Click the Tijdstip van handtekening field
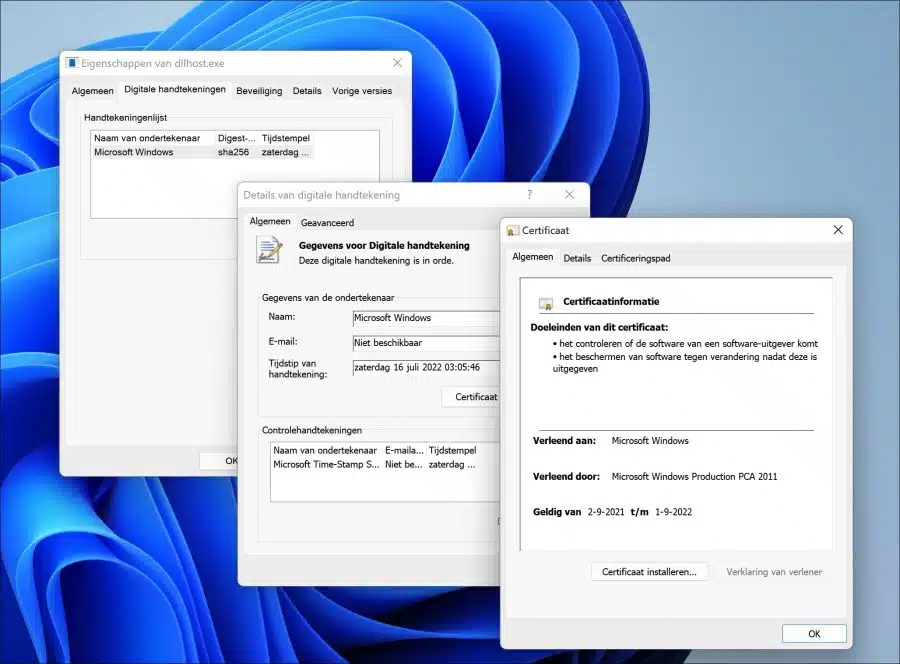Viewport: 900px width, 664px height. coord(426,367)
